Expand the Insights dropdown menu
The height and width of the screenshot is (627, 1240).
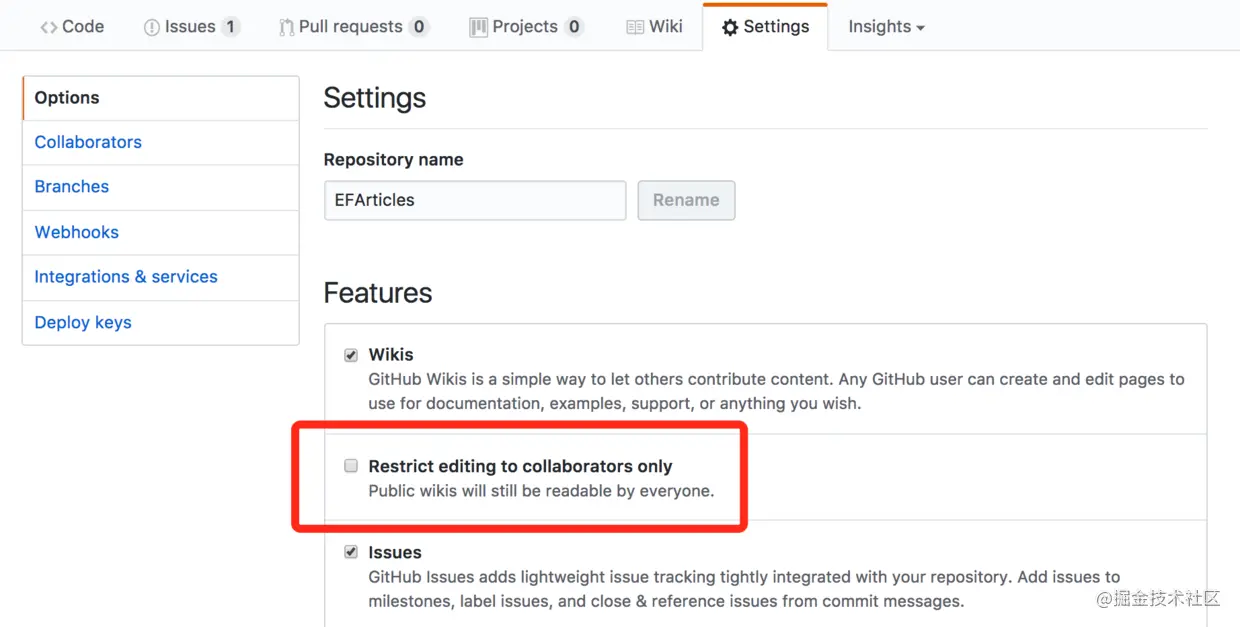(x=886, y=27)
